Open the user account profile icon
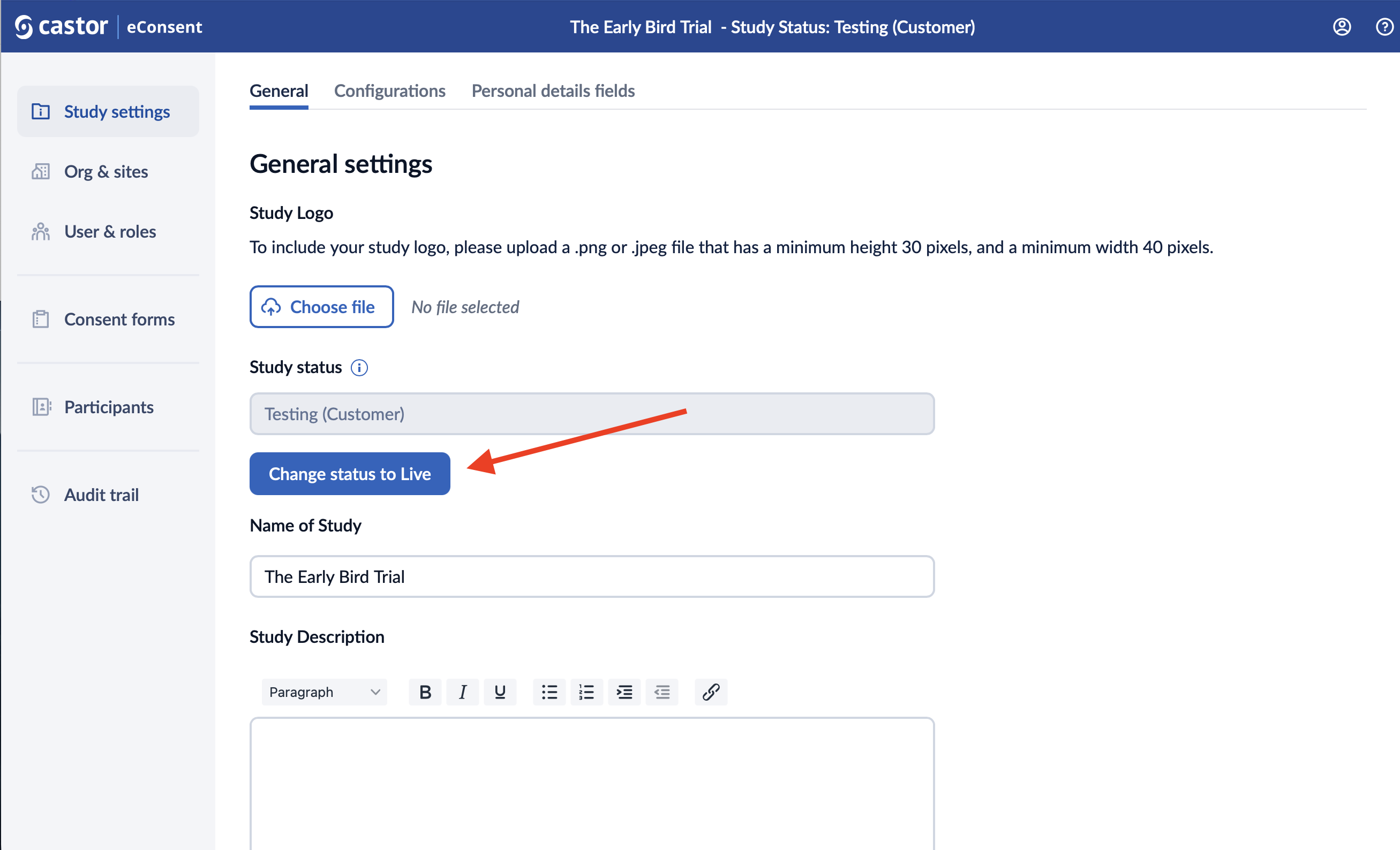Screen dimensions: 1400x850 1342,27
